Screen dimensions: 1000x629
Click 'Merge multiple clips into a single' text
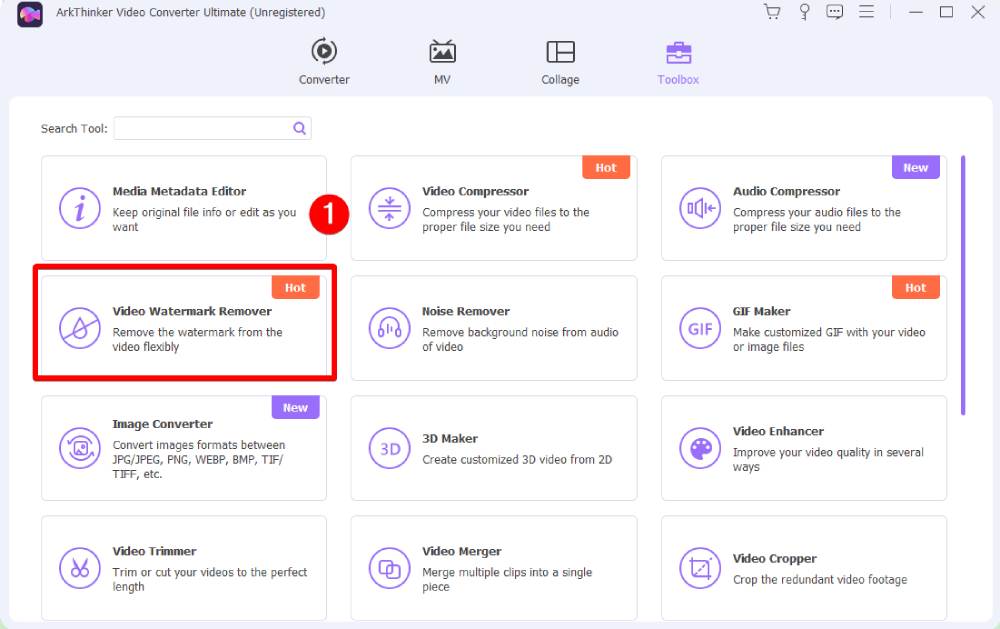pyautogui.click(x=507, y=572)
